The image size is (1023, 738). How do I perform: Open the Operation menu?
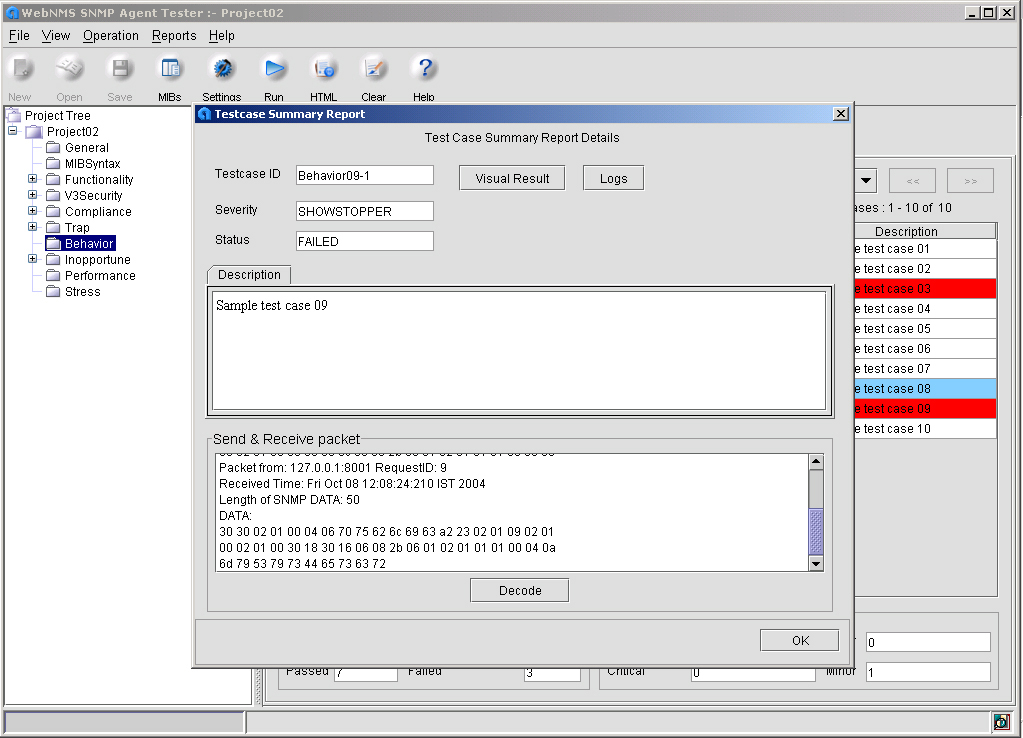[111, 36]
